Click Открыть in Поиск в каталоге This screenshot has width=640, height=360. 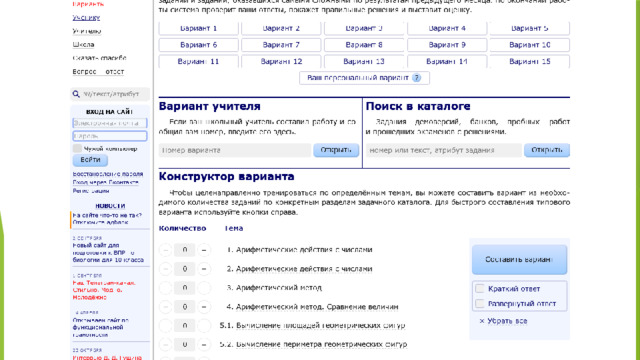(x=547, y=150)
